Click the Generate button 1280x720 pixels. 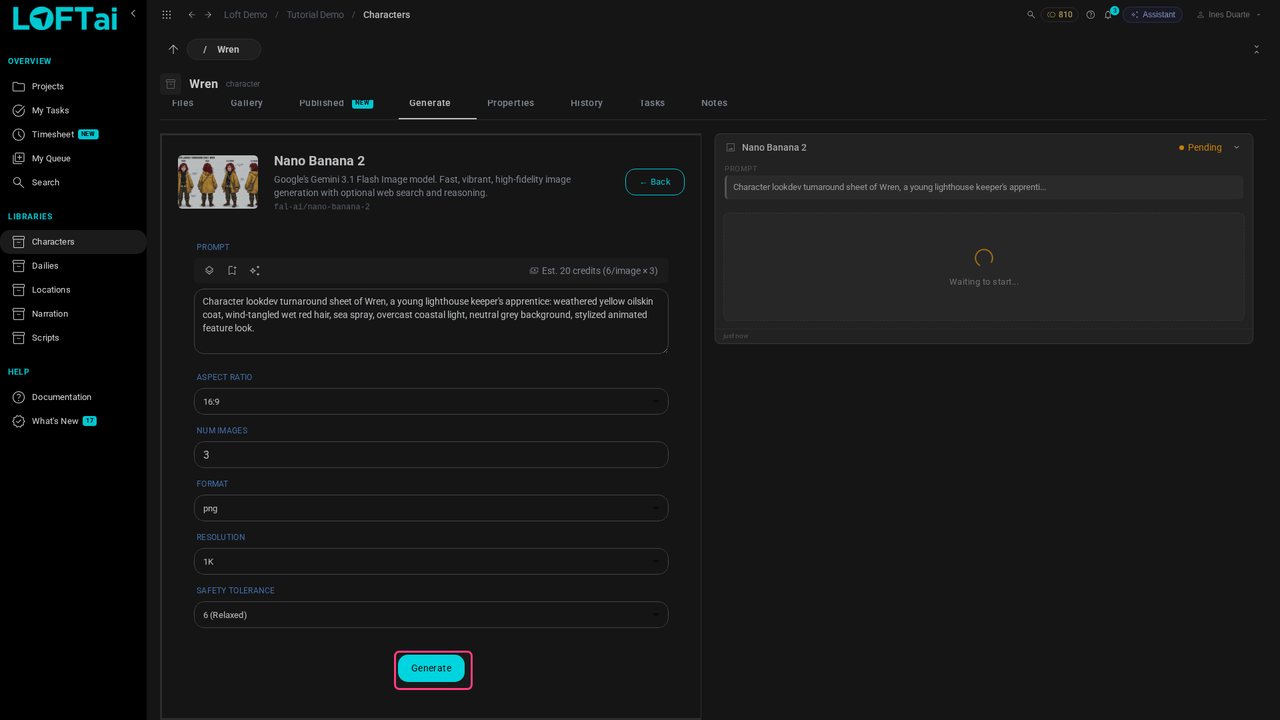pyautogui.click(x=431, y=668)
